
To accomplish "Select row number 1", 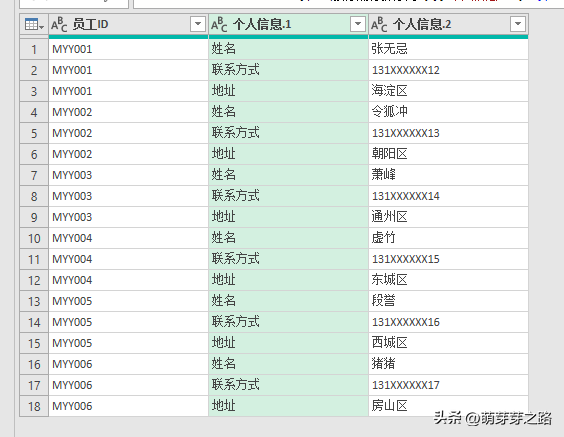I will click(34, 49).
